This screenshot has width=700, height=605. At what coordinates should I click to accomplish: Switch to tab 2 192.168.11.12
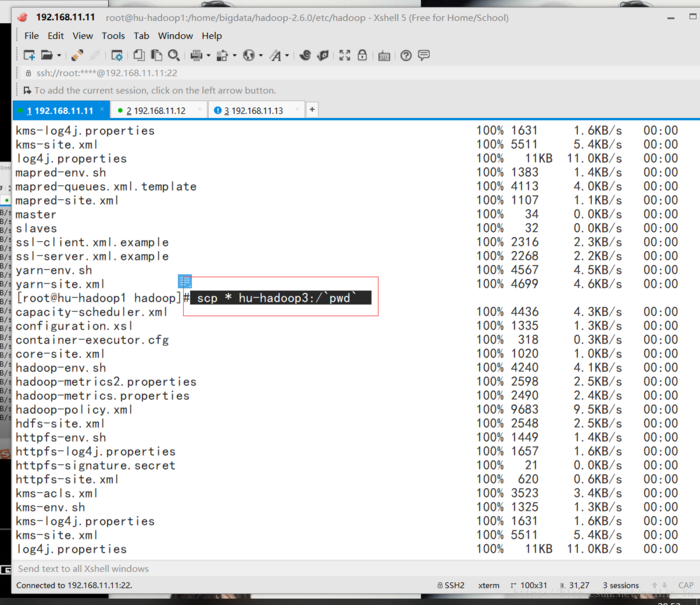click(x=156, y=111)
